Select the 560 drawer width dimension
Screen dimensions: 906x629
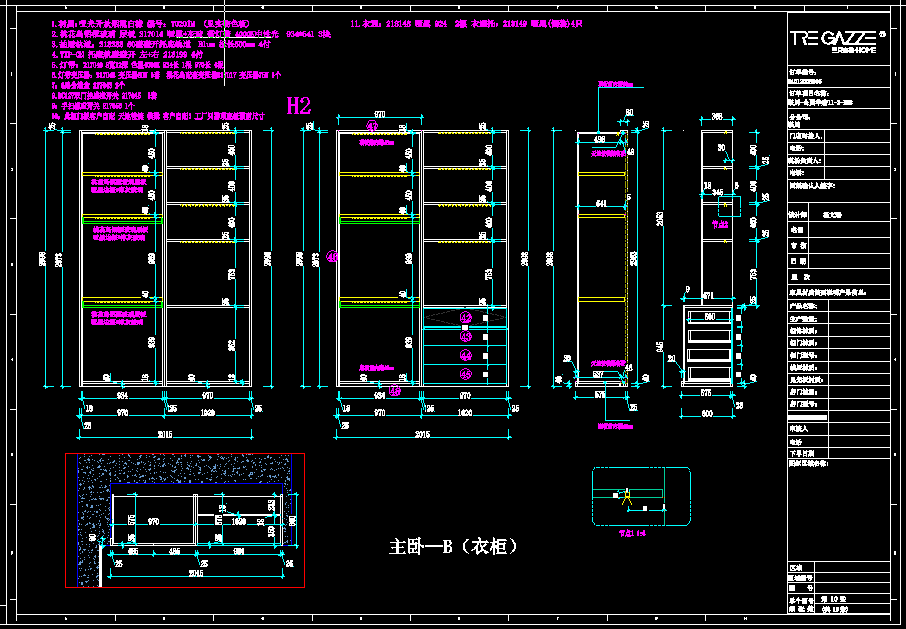[x=710, y=316]
